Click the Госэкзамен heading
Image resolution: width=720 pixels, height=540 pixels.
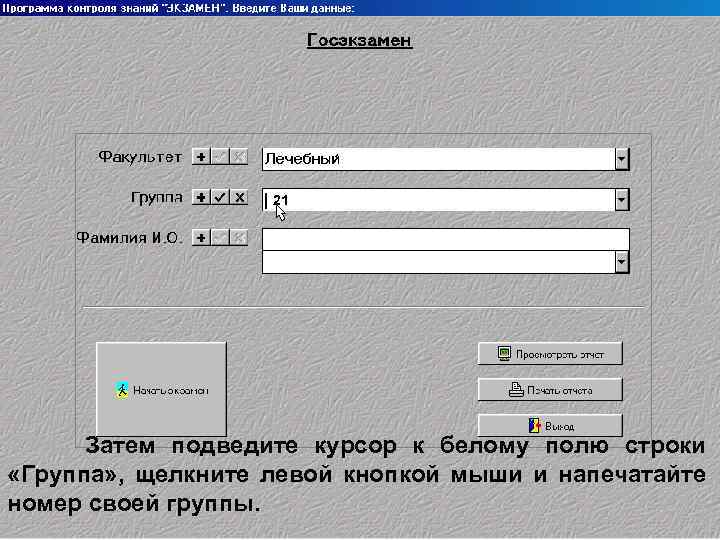click(x=360, y=40)
